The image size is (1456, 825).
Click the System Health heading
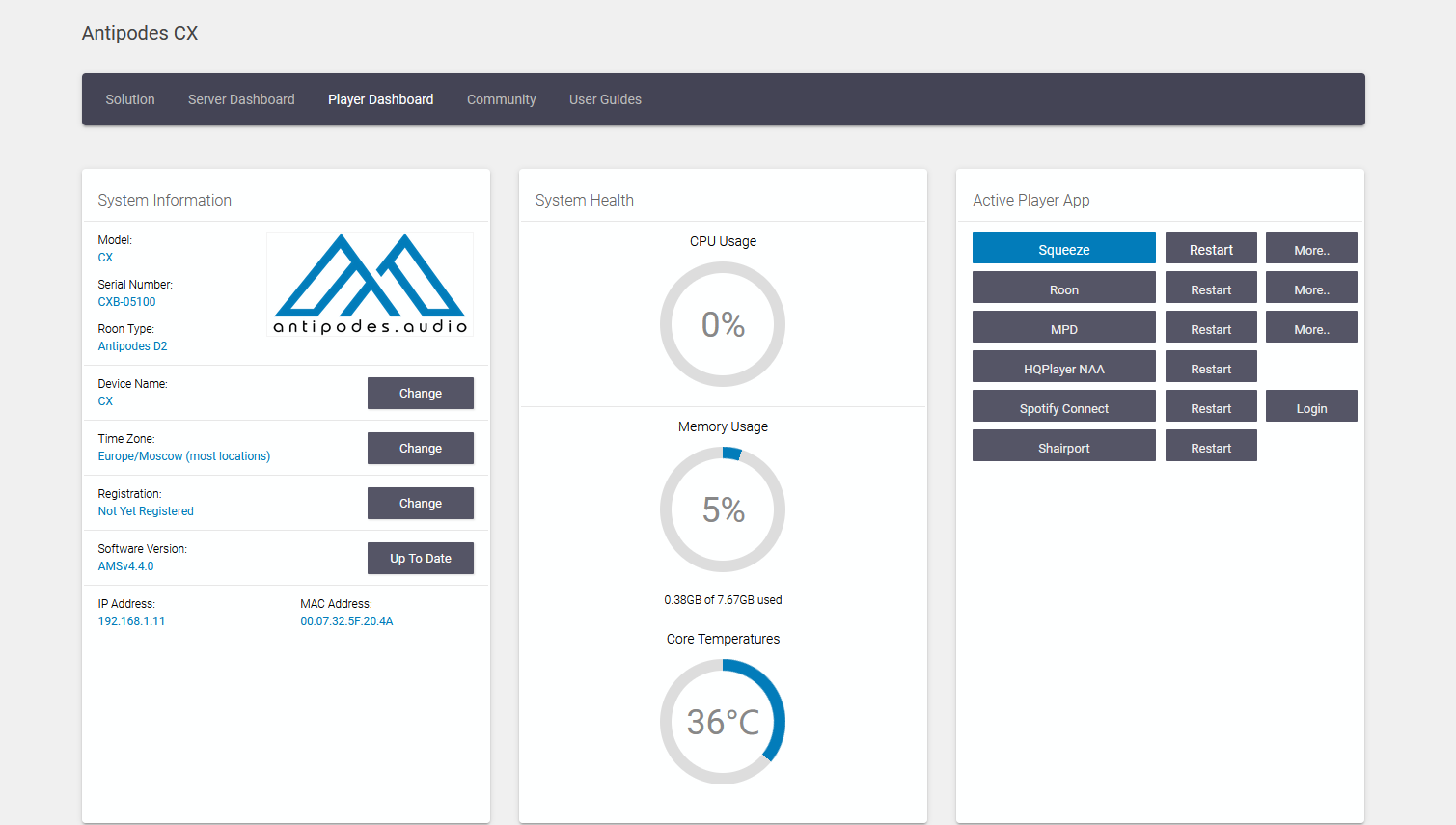[585, 200]
